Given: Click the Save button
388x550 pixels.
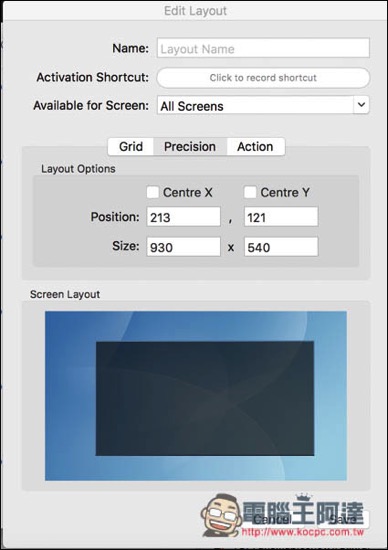Looking at the screenshot, I should pyautogui.click(x=342, y=519).
